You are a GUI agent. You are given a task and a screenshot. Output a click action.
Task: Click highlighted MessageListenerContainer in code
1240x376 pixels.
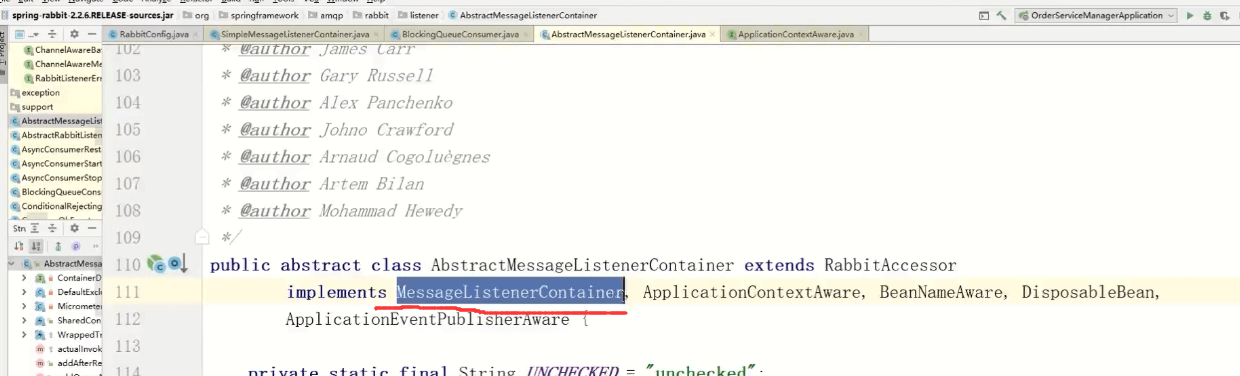click(510, 292)
